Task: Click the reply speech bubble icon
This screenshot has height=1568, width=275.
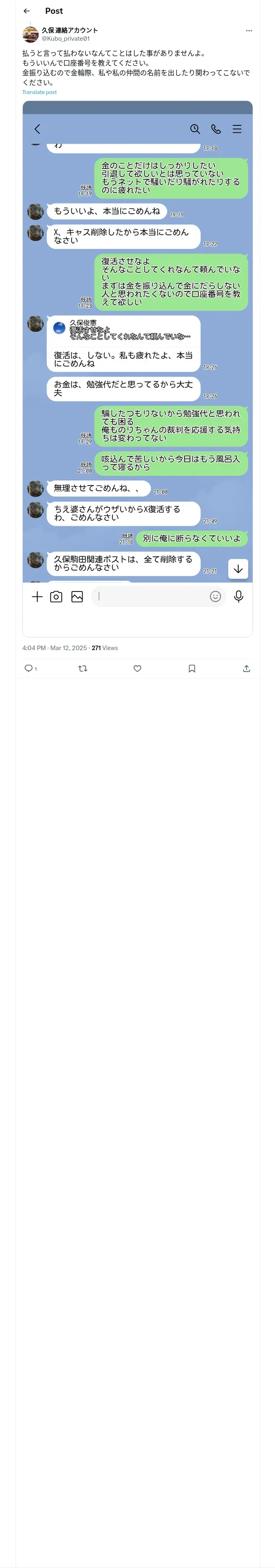Action: click(x=28, y=668)
